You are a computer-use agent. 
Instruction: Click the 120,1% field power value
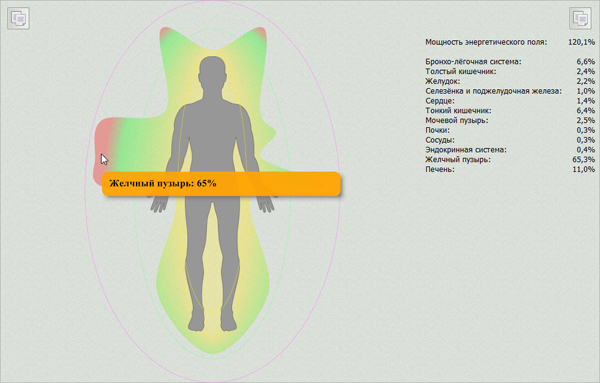(x=581, y=42)
